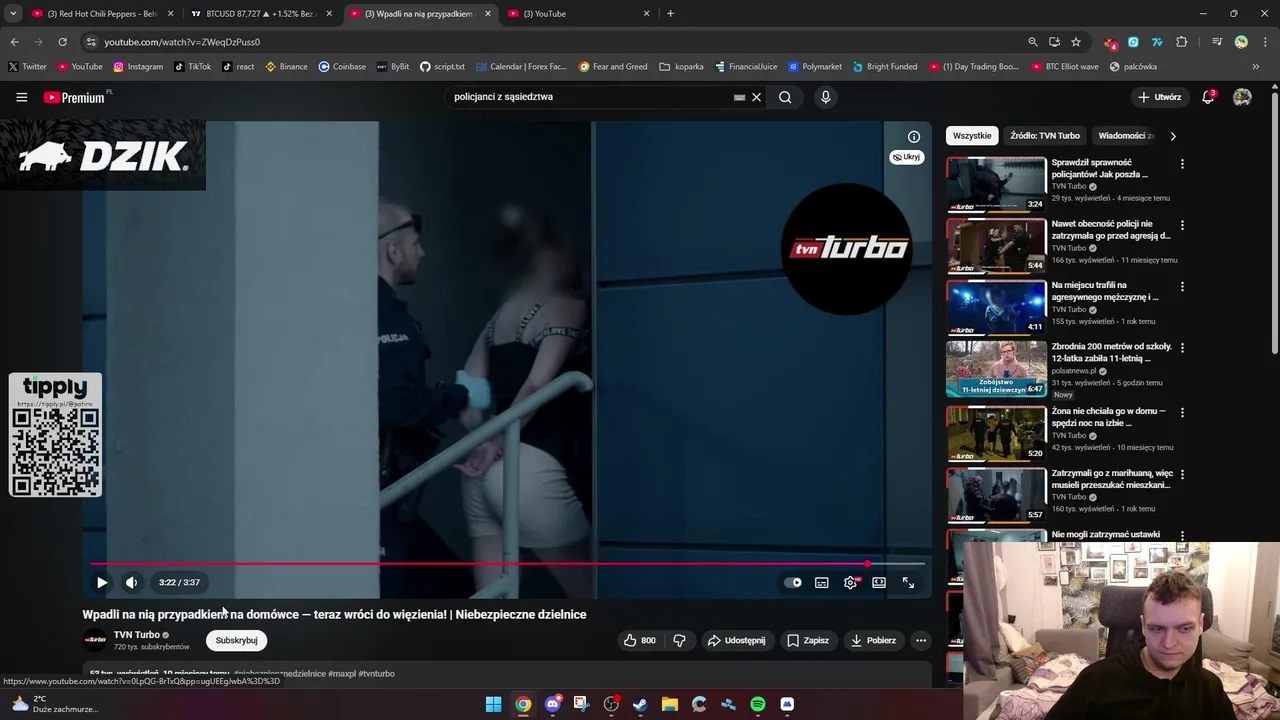Select the Źródło: TVN Turbo chip
The height and width of the screenshot is (720, 1280).
(x=1045, y=136)
